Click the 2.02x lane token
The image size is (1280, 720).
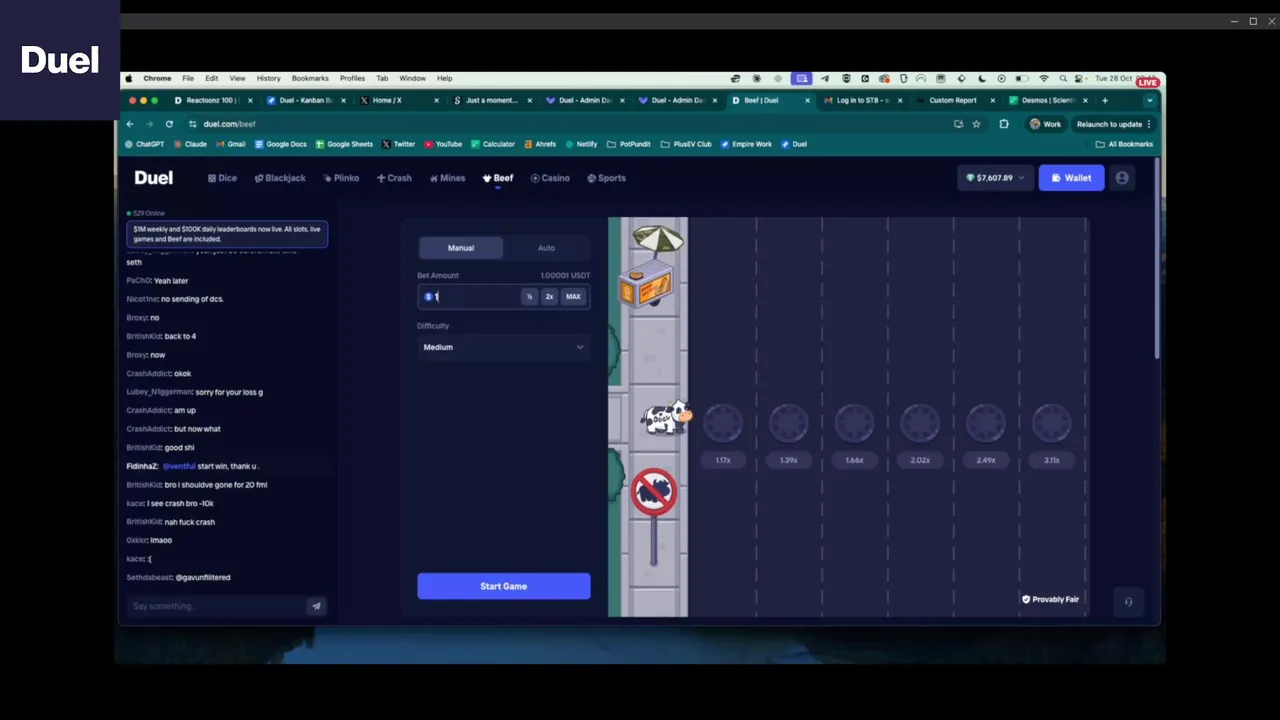click(x=920, y=424)
